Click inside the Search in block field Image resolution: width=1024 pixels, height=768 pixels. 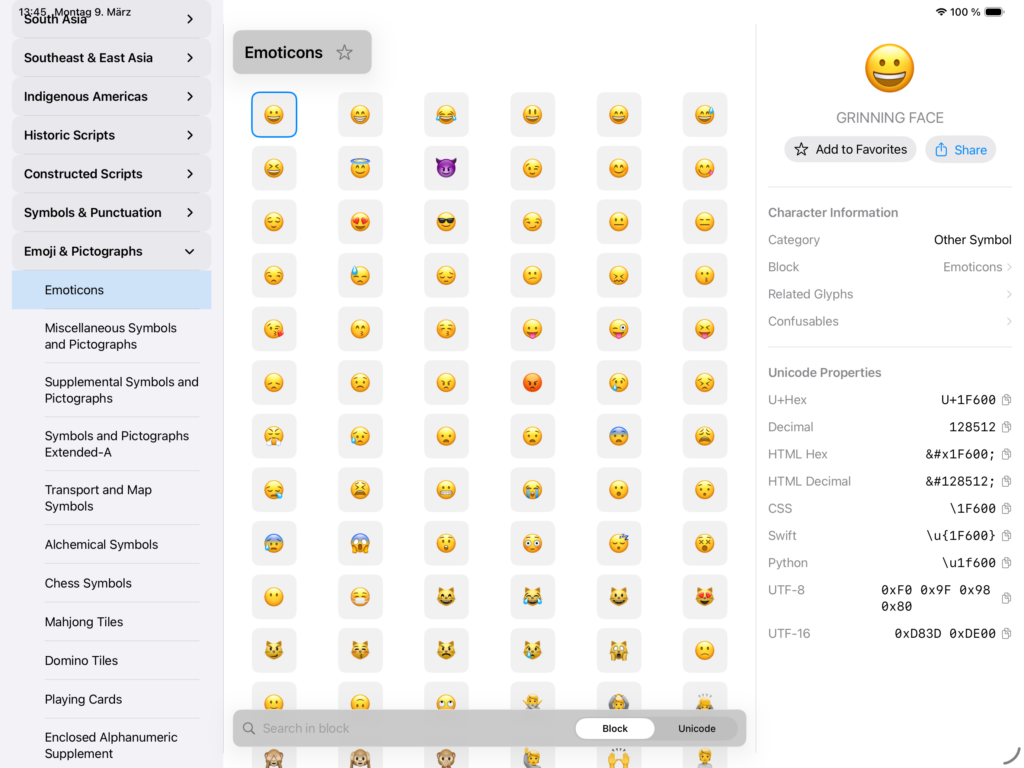[x=420, y=728]
